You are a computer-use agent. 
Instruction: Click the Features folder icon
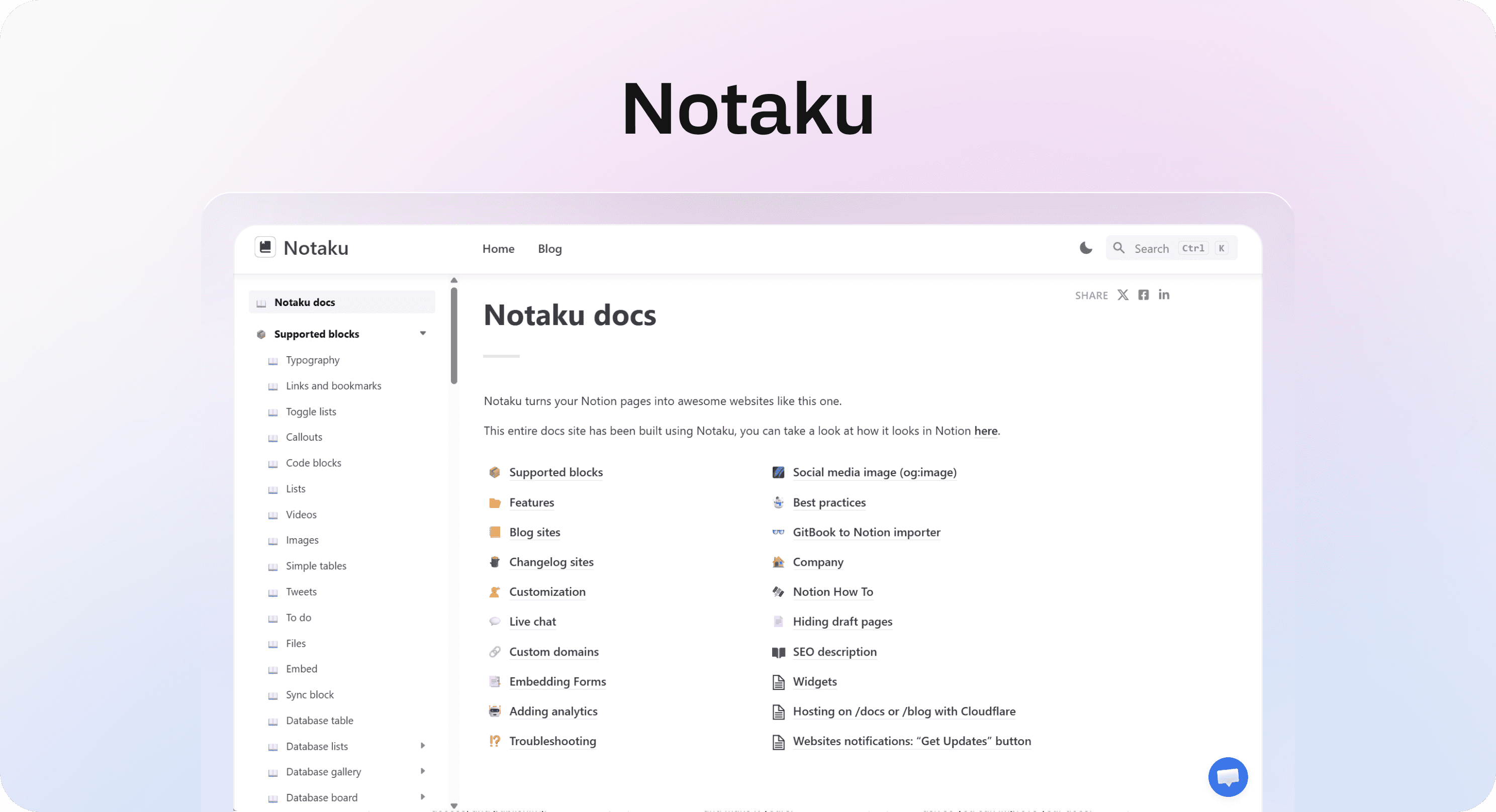[x=494, y=502]
